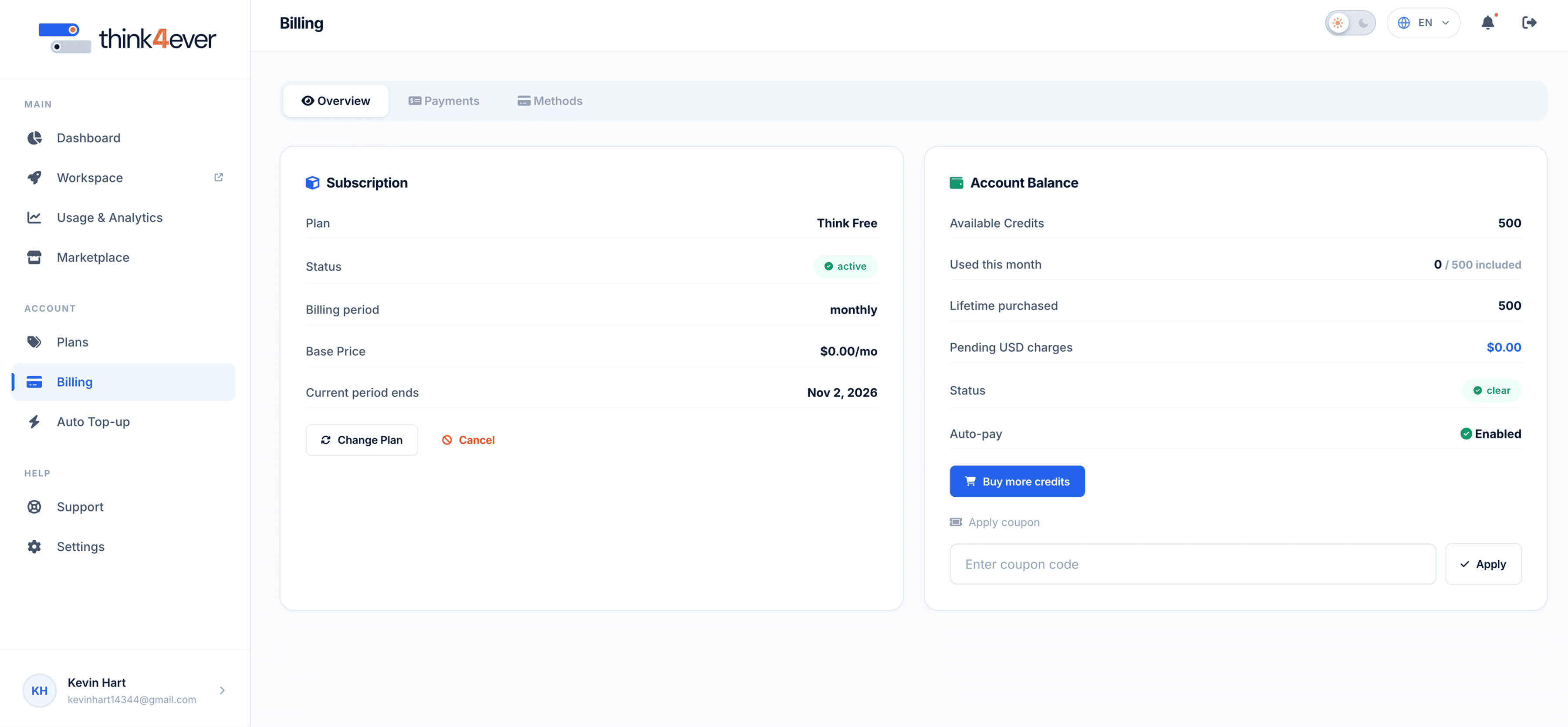
Task: Click the Settings gear icon
Action: (34, 546)
